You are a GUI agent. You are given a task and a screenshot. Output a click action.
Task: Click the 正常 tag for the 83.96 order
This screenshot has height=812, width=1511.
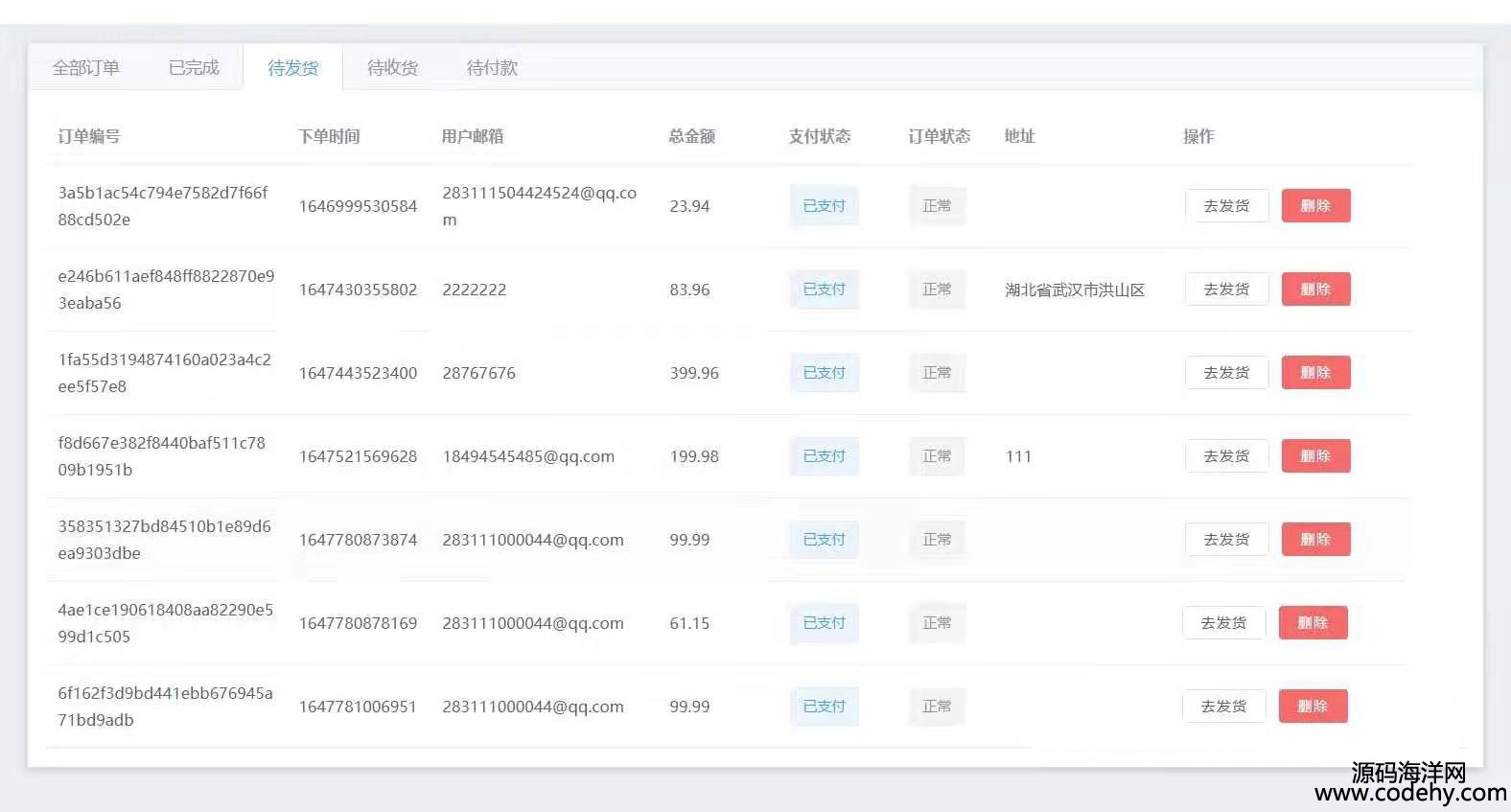coord(937,290)
